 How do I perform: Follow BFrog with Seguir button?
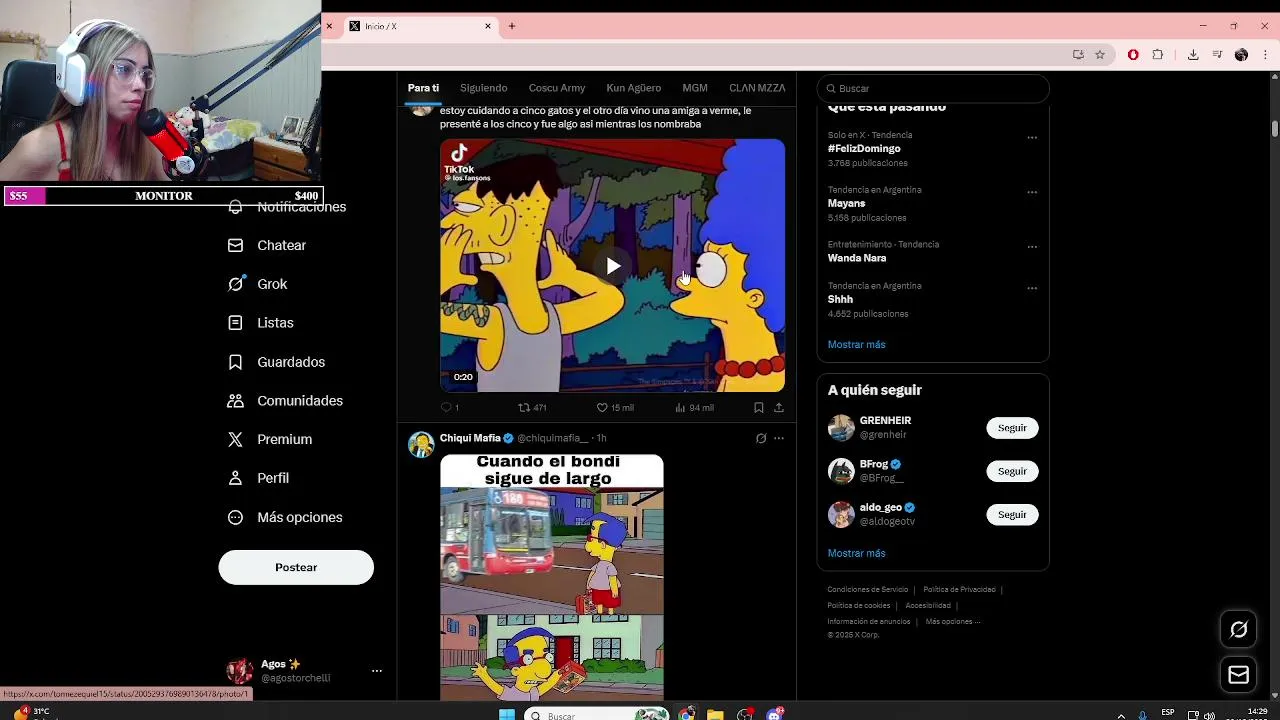pos(1012,471)
